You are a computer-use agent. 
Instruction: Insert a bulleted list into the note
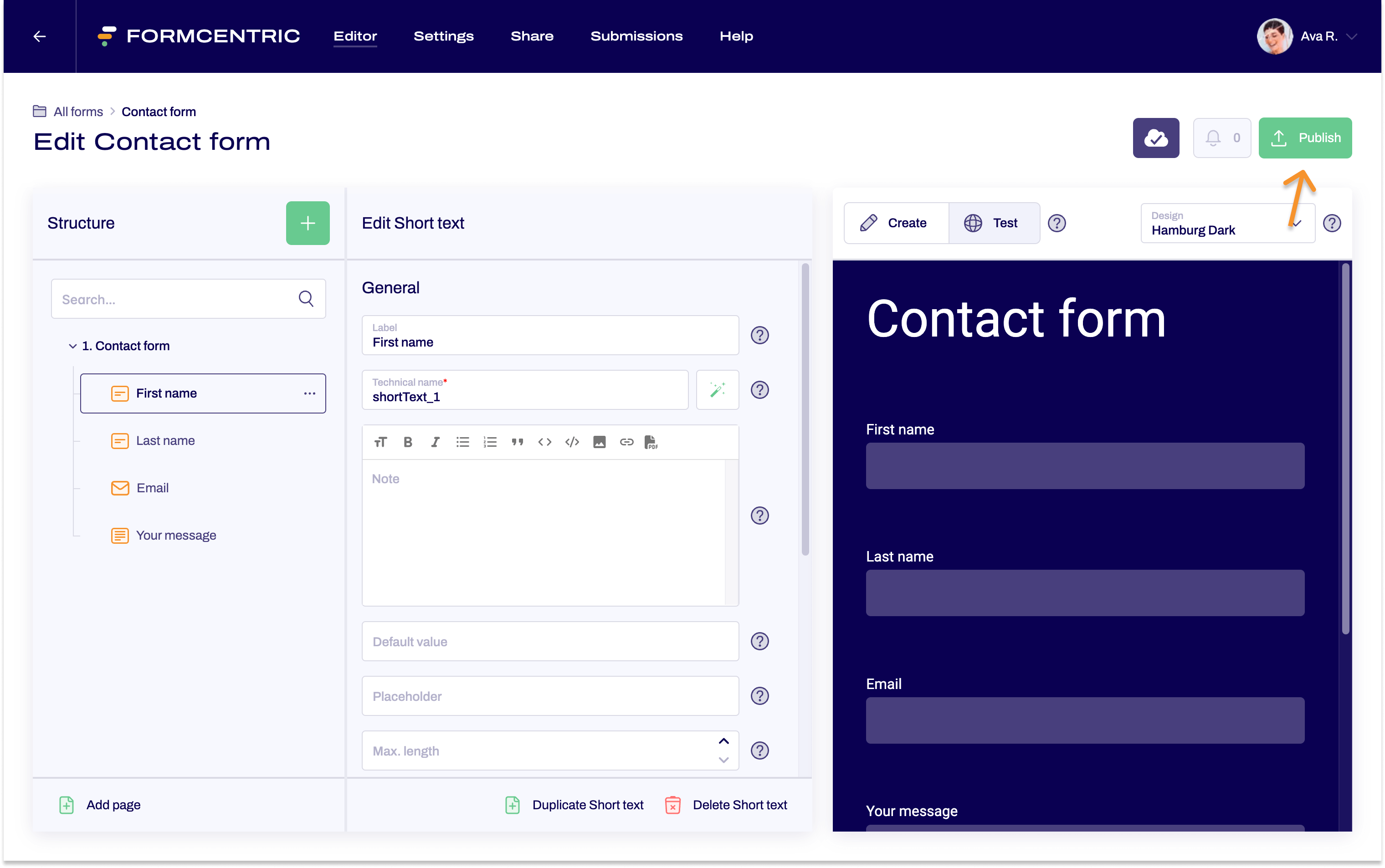coord(462,441)
